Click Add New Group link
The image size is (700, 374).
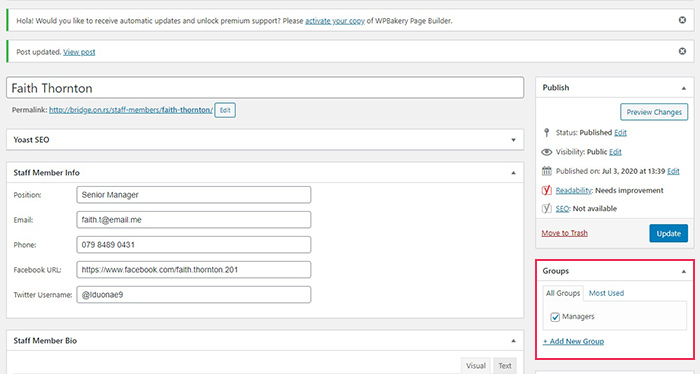tap(573, 341)
